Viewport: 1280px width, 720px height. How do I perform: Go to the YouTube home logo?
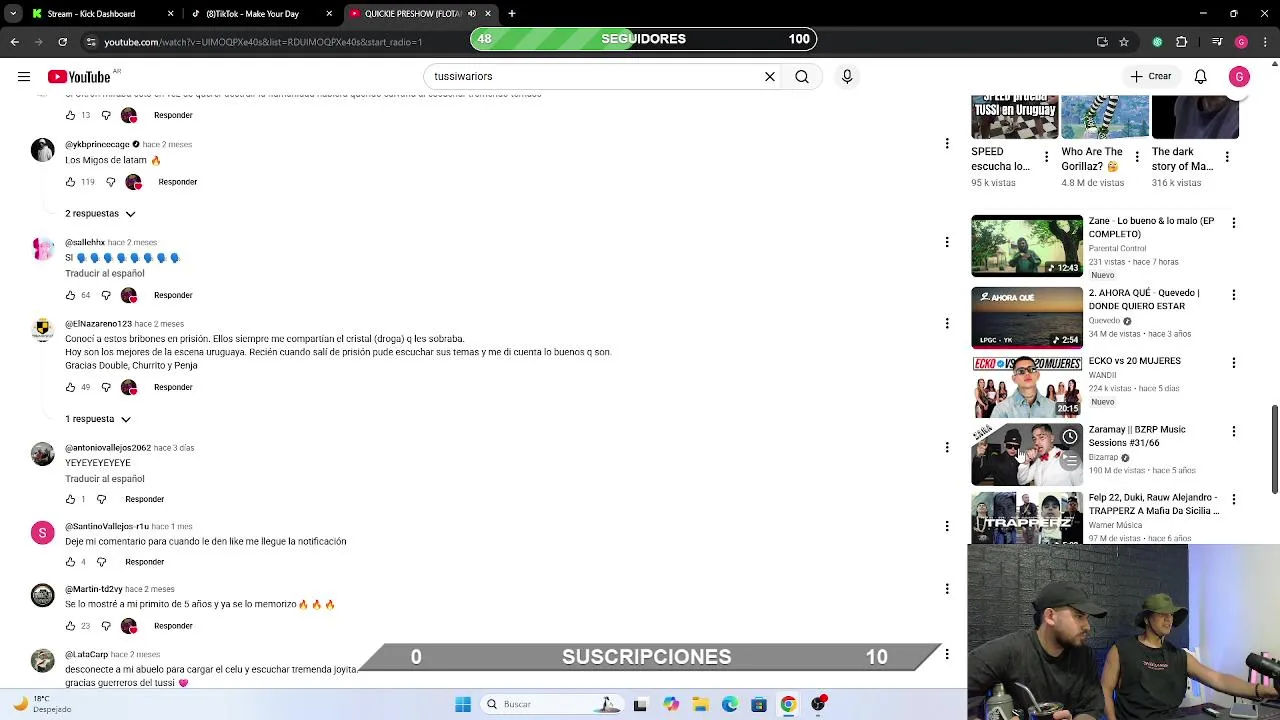[x=79, y=77]
